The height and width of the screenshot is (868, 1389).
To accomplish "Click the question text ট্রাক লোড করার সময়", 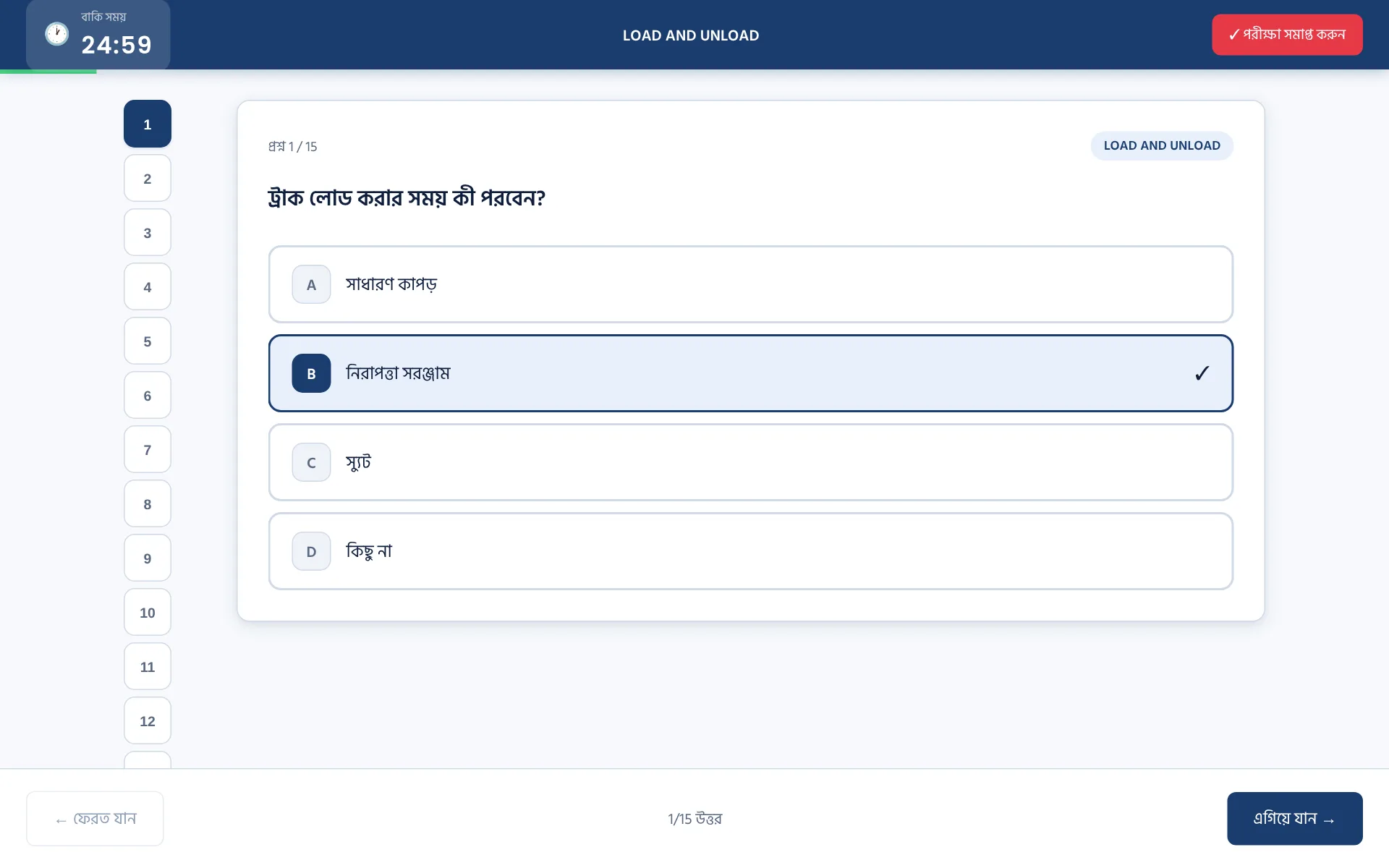I will pyautogui.click(x=406, y=197).
